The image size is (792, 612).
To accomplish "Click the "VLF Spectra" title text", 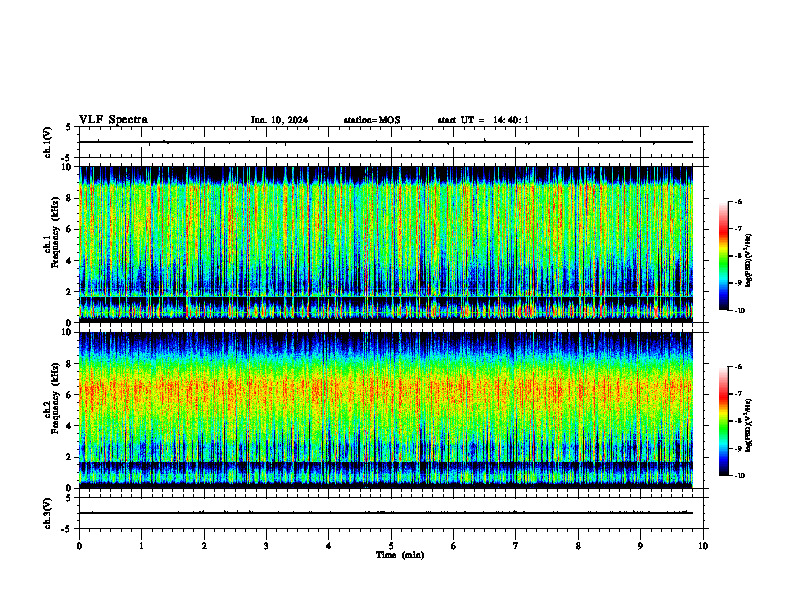I will click(113, 120).
